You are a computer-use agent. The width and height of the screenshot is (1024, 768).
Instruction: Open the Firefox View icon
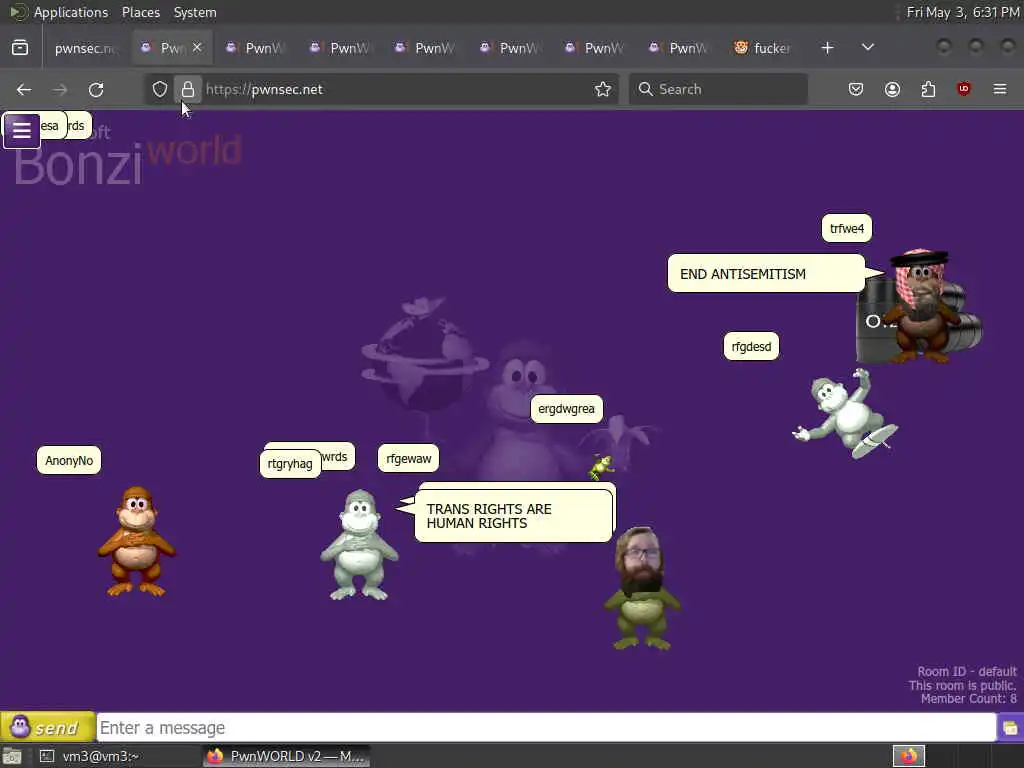coord(20,48)
